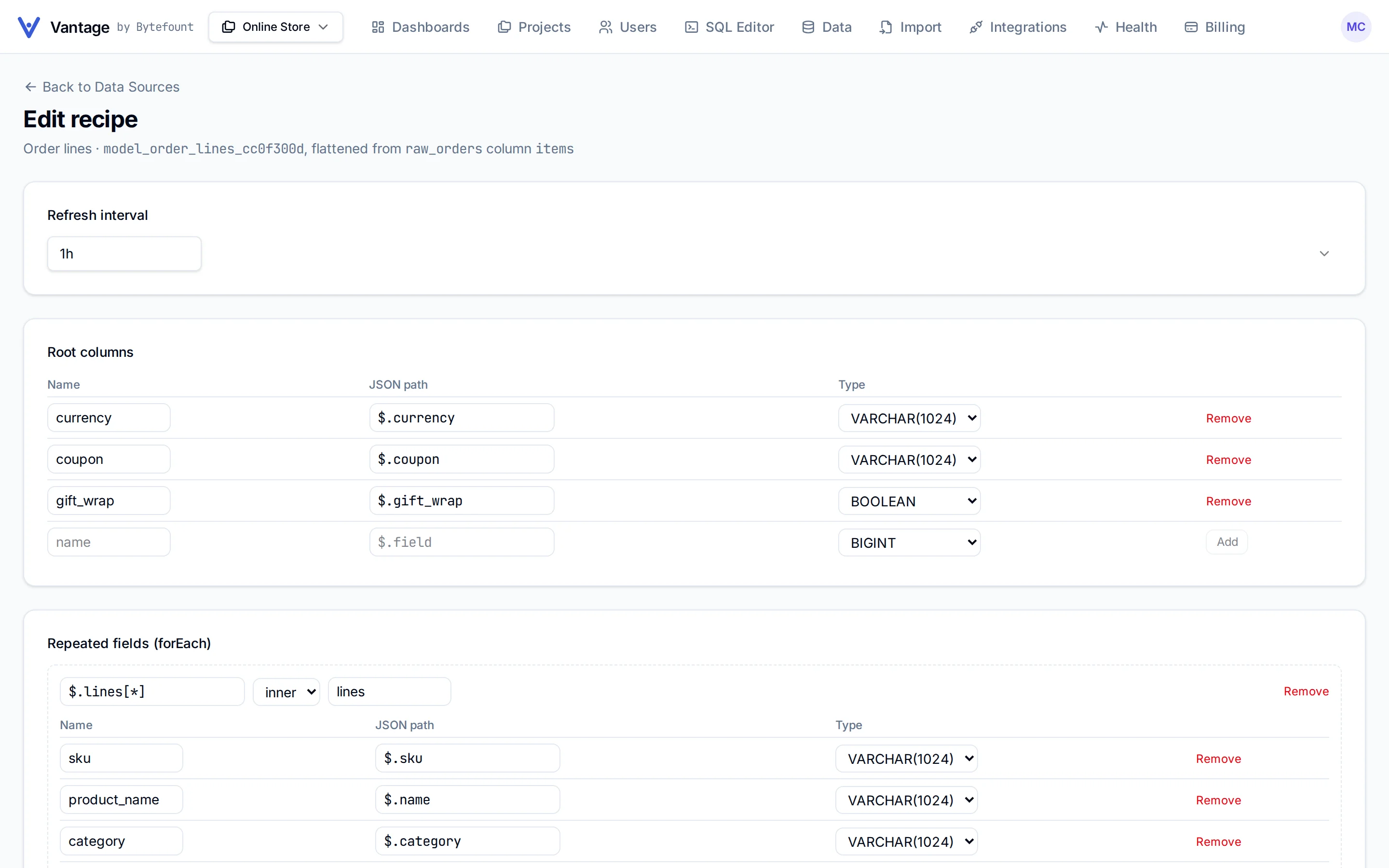This screenshot has width=1389, height=868.
Task: Open the category row type dropdown
Action: (x=906, y=841)
